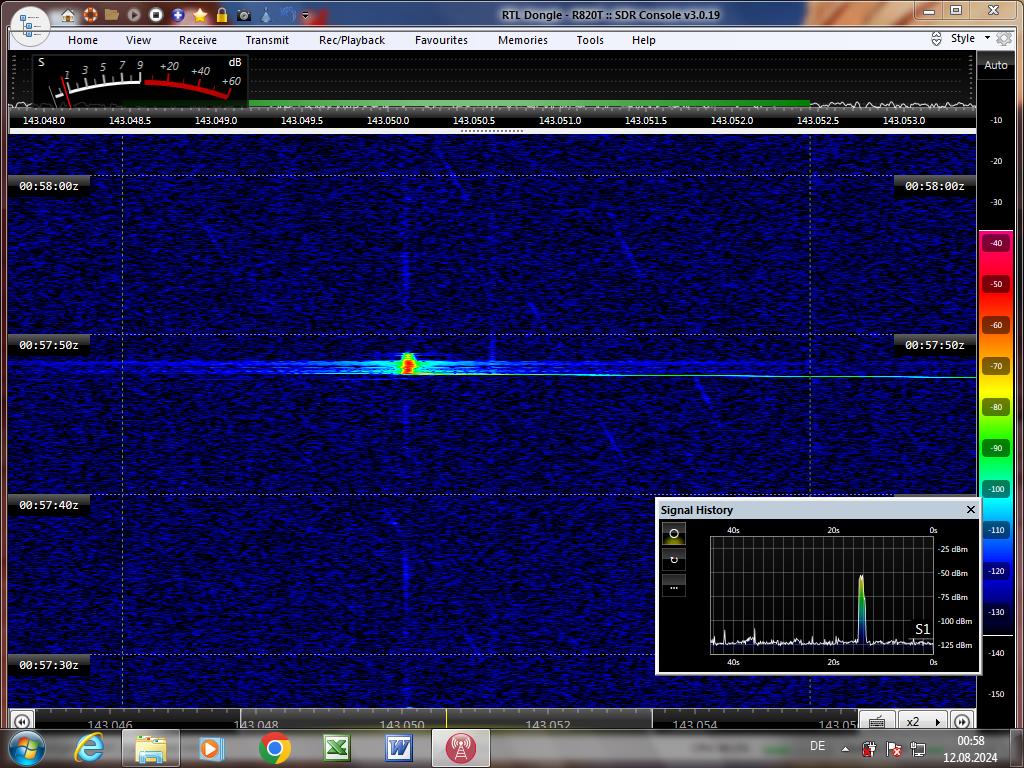Screen dimensions: 1024x768
Task: Click the padlock lock icon
Action: click(222, 14)
